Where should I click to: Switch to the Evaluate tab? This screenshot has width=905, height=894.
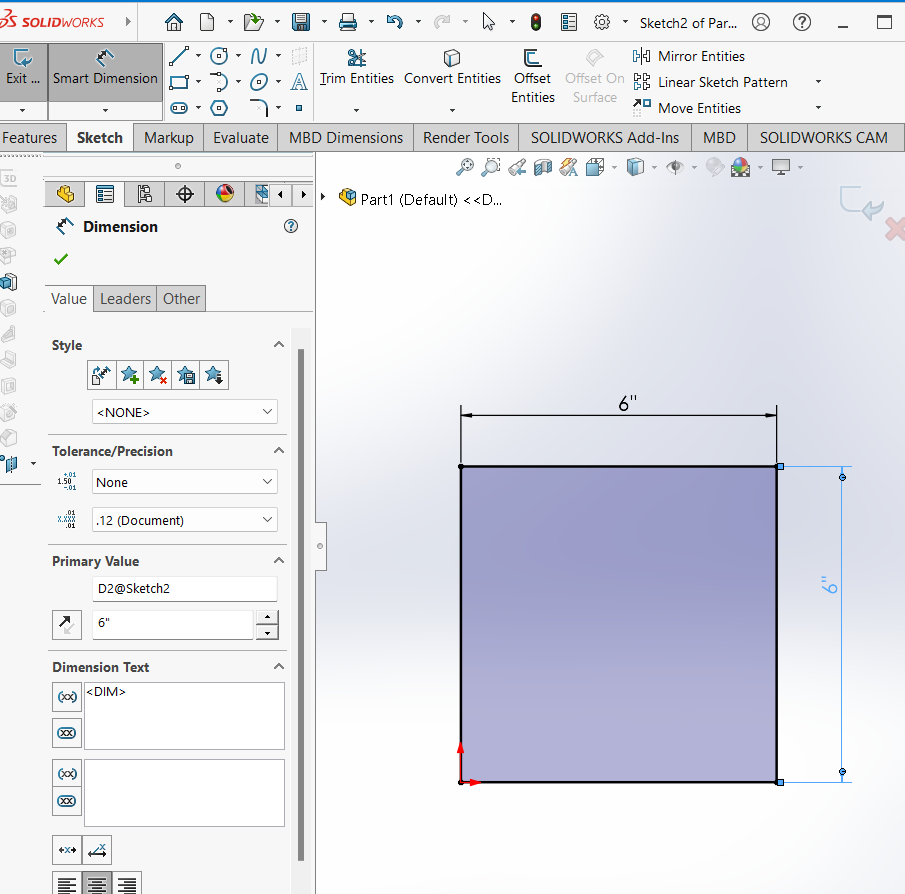click(x=241, y=138)
